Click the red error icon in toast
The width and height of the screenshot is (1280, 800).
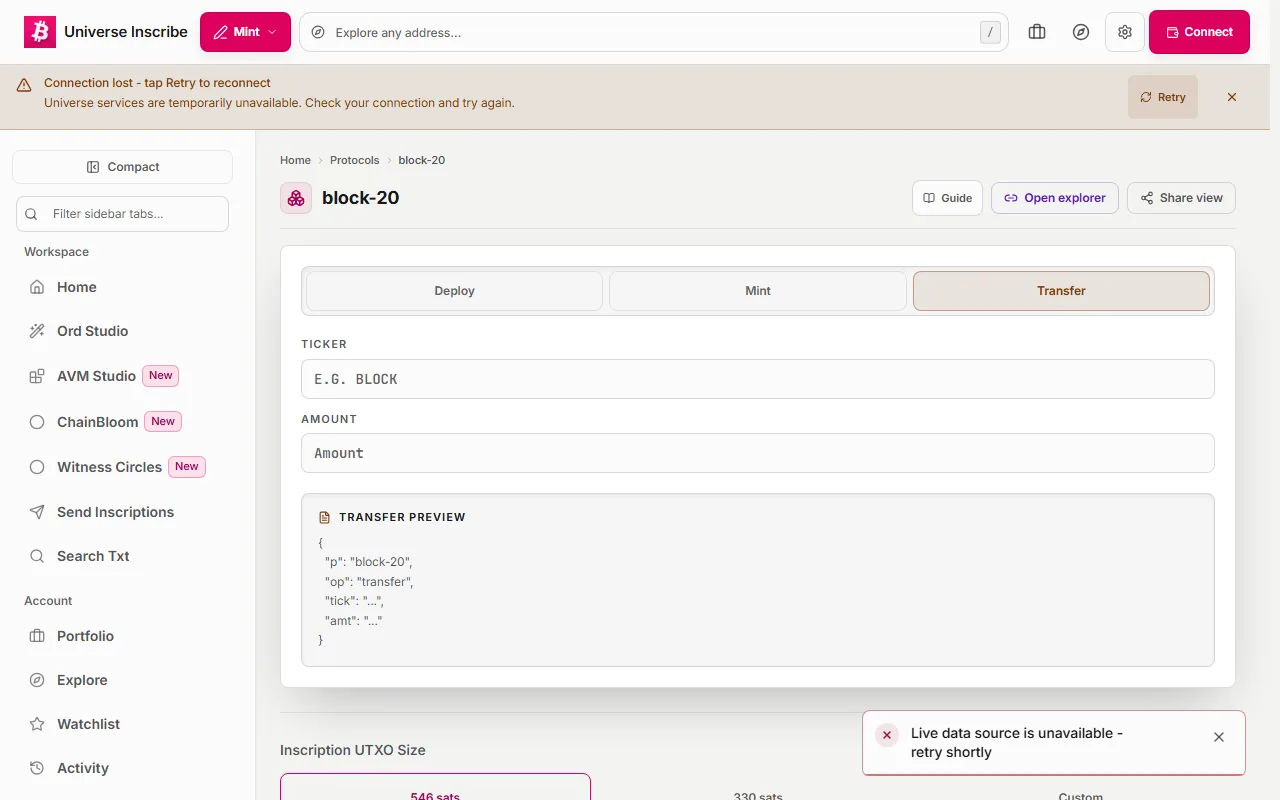point(887,735)
